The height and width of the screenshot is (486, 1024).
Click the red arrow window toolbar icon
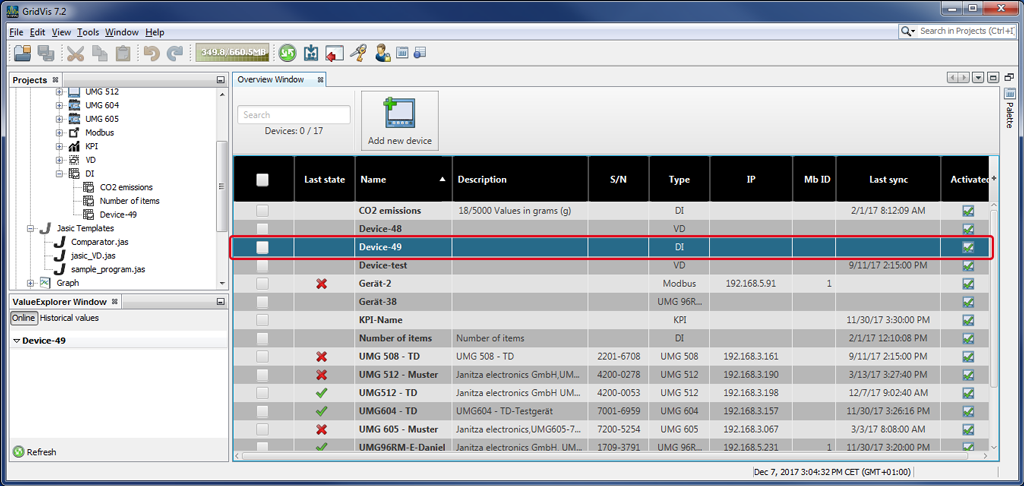point(334,53)
